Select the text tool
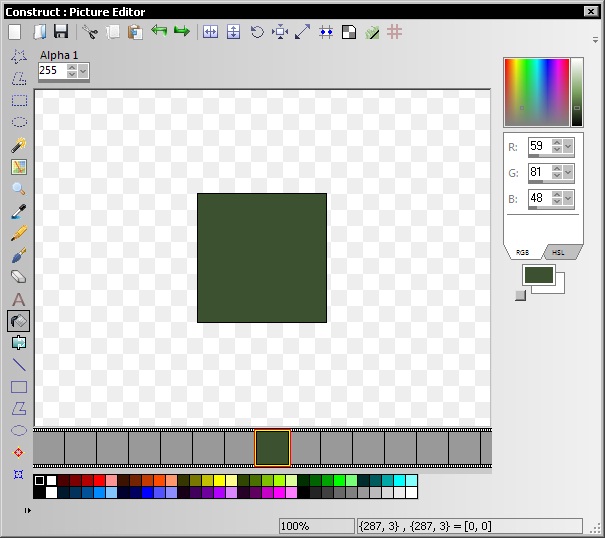Image resolution: width=605 pixels, height=538 pixels. tap(19, 299)
